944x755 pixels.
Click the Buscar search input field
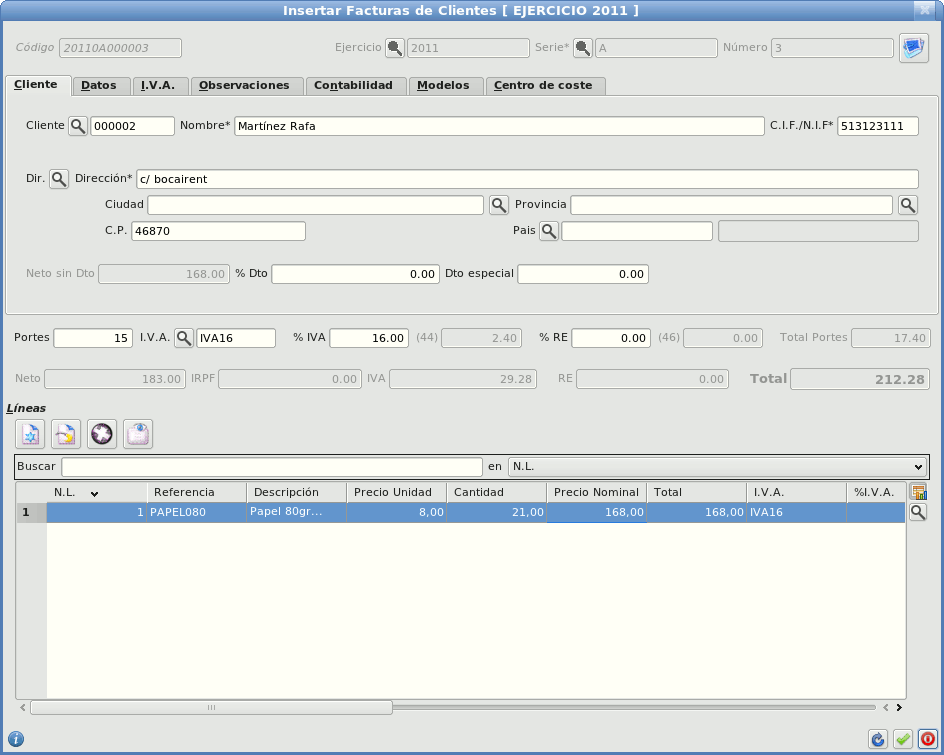point(272,467)
